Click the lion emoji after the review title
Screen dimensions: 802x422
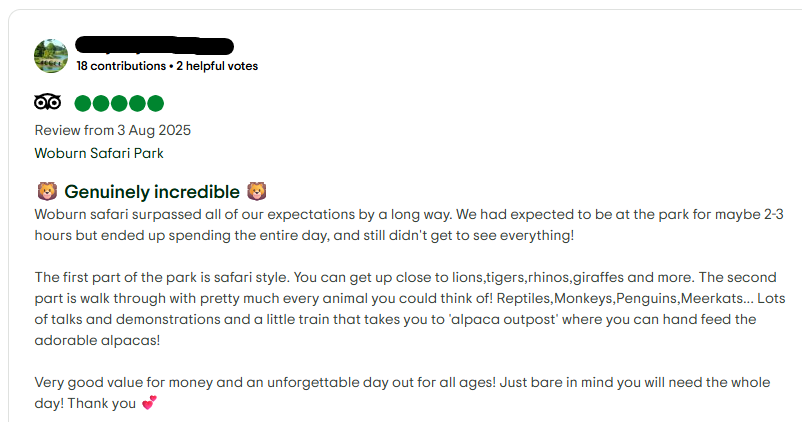pos(256,191)
